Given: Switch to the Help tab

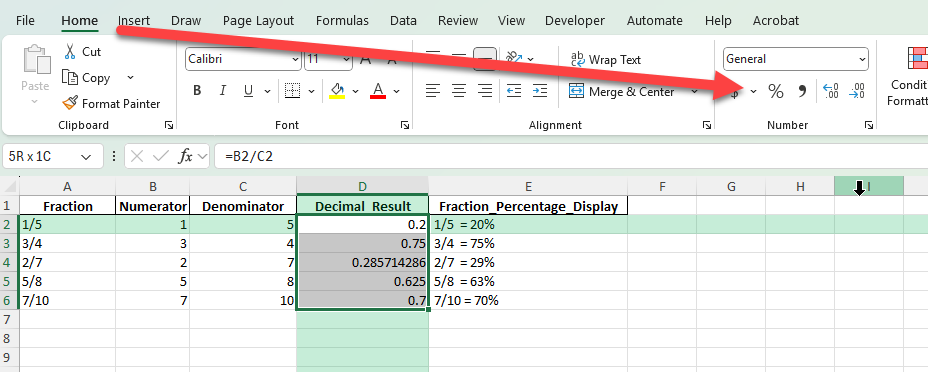Looking at the screenshot, I should click(718, 21).
